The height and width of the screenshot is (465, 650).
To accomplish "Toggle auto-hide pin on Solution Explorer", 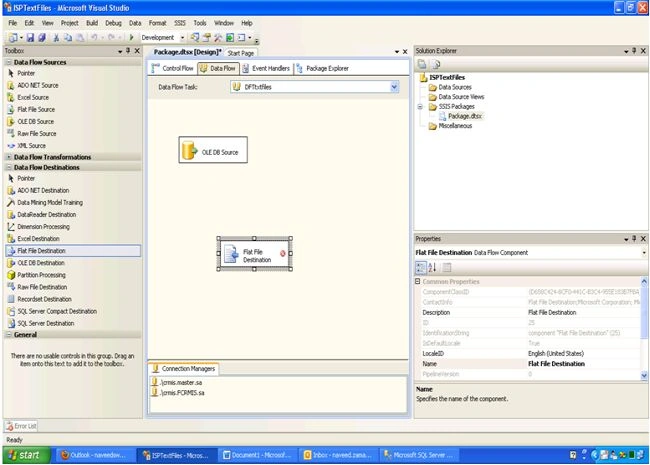I will 634,51.
